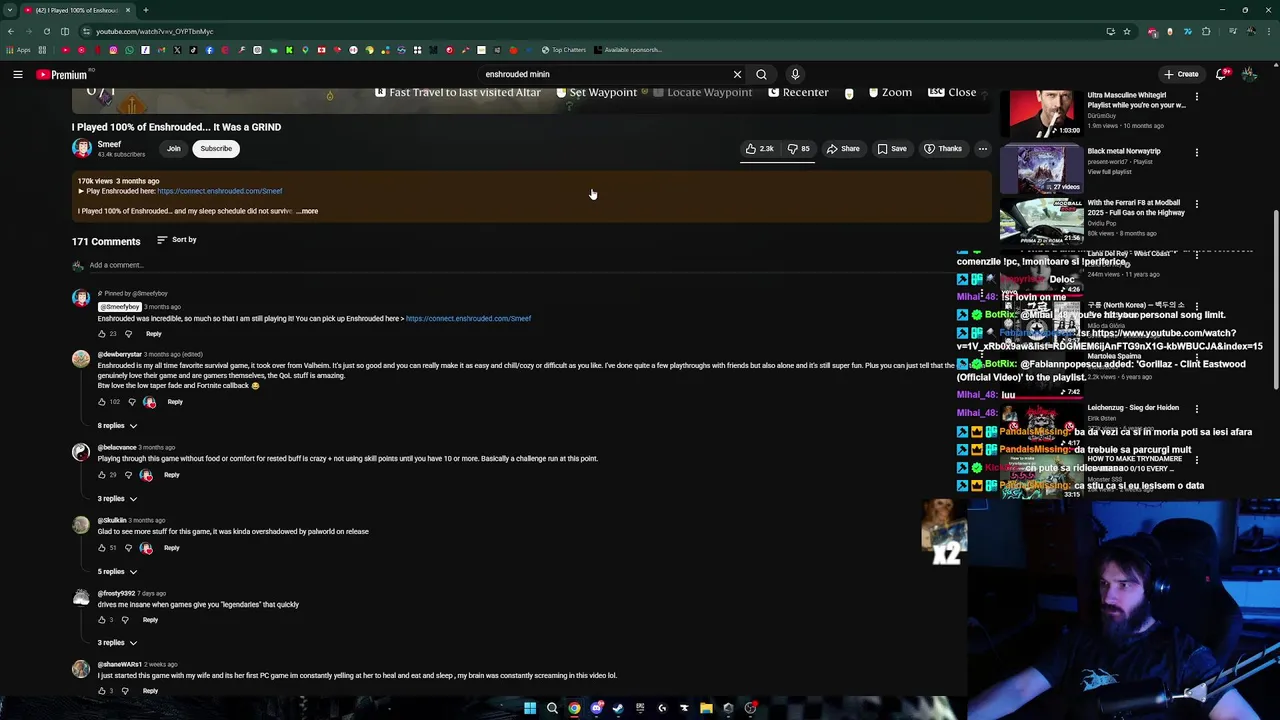Dislike the @dewberrystar comment
Screen dimensions: 1280x720
click(131, 402)
